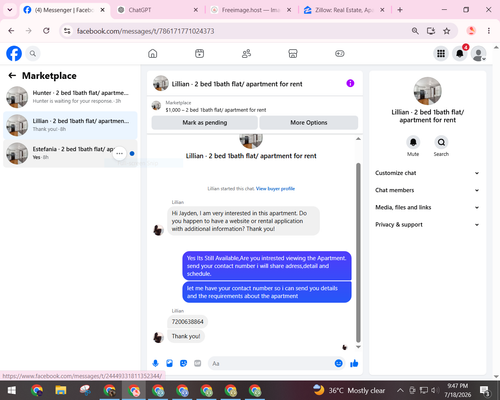Click the message input field
The height and width of the screenshot is (400, 500).
pos(271,363)
